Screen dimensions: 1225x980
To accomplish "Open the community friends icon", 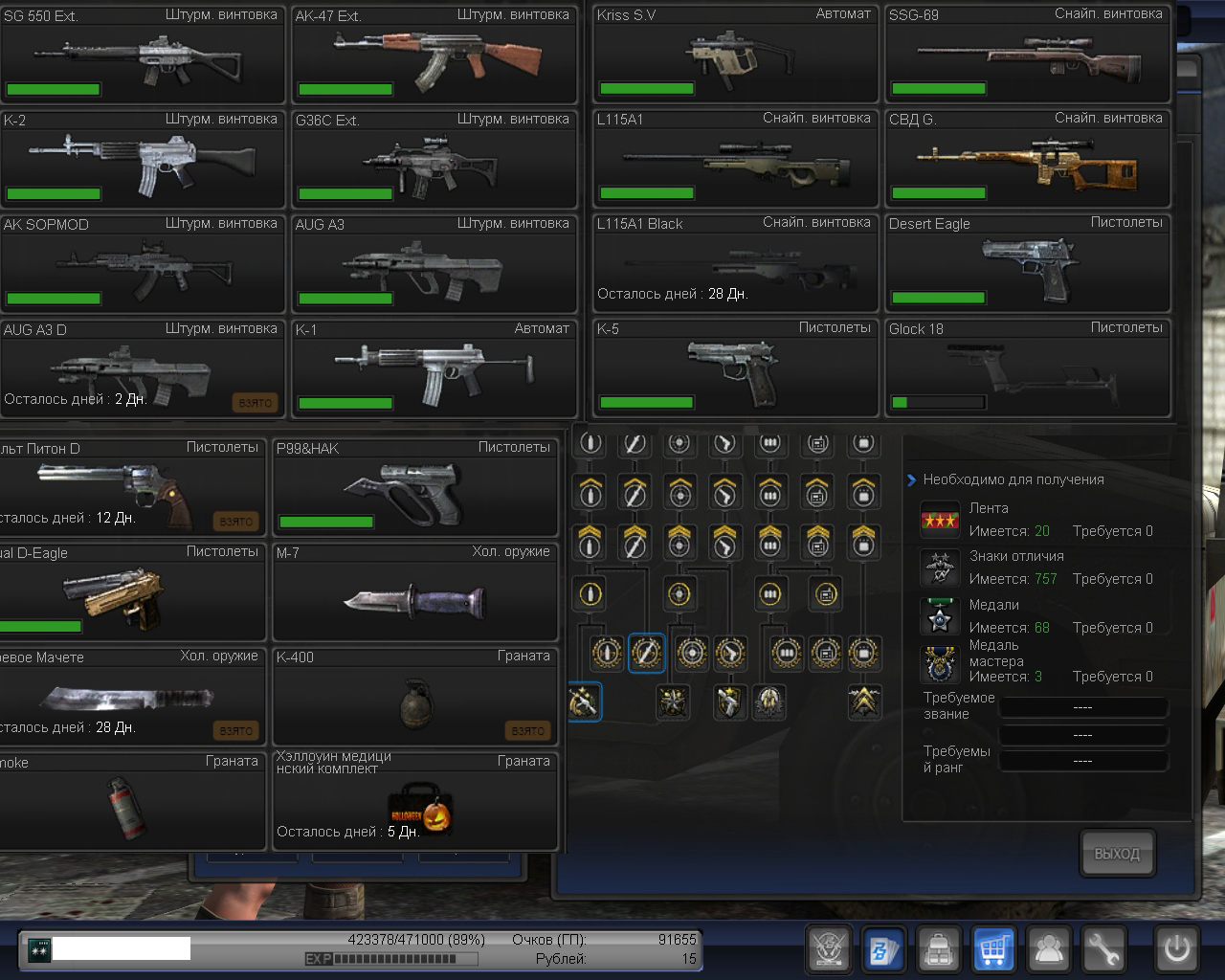I will tap(1050, 949).
